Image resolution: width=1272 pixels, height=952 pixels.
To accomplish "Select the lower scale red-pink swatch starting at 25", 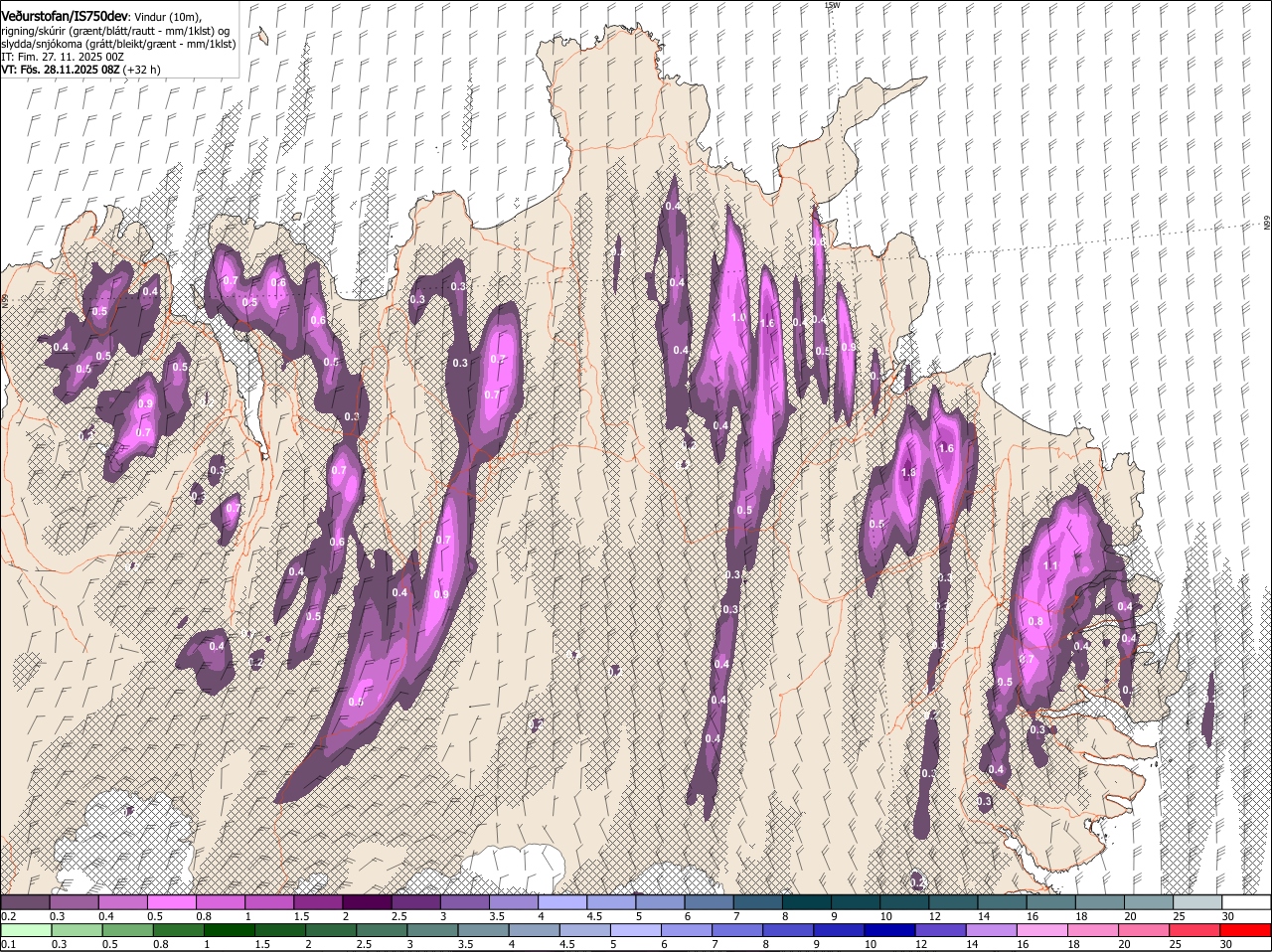I will [1196, 931].
